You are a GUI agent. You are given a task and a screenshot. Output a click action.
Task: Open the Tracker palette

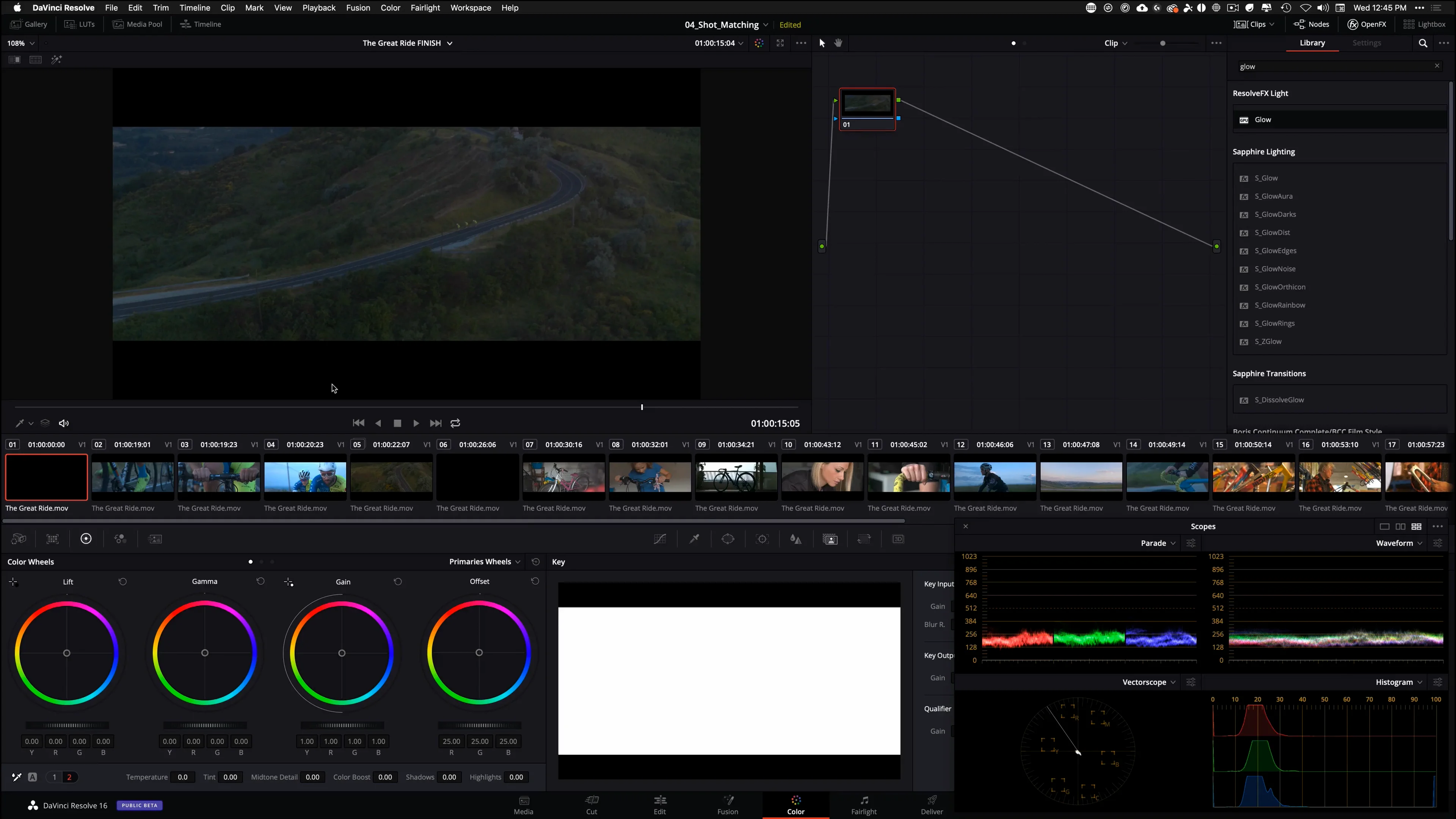762,539
